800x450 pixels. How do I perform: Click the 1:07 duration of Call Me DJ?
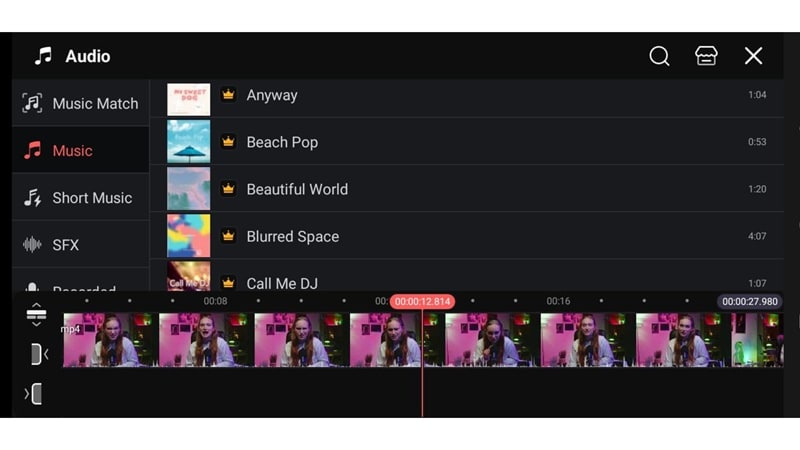757,283
